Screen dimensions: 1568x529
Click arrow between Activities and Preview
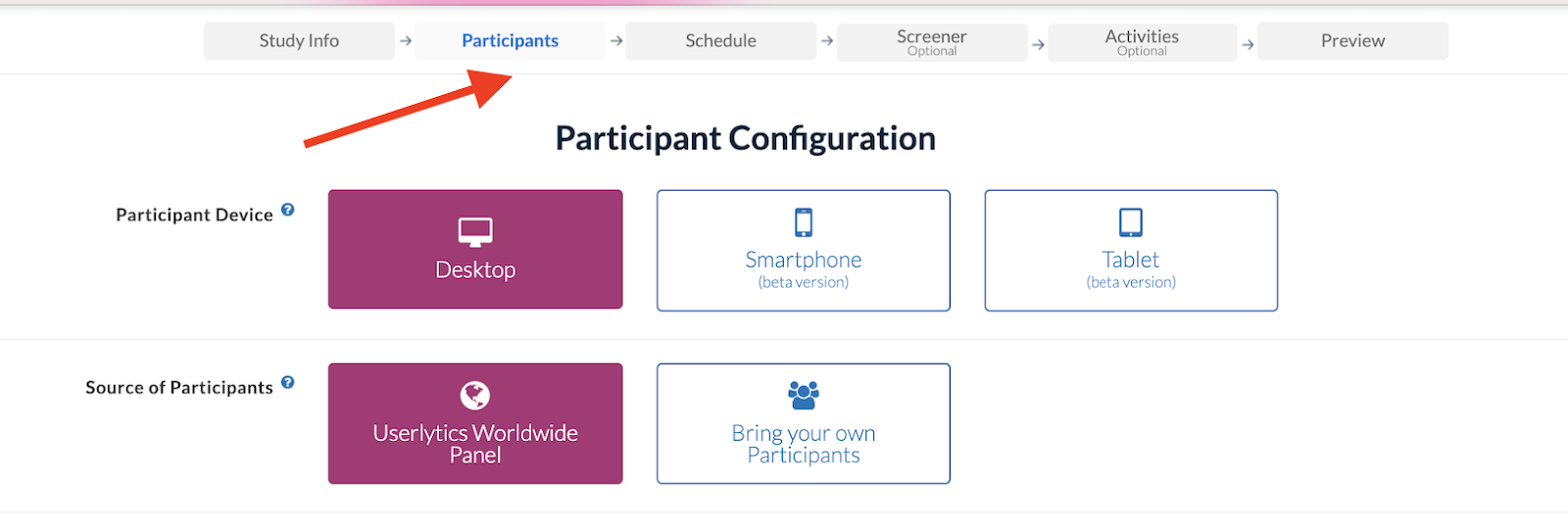tap(1248, 44)
